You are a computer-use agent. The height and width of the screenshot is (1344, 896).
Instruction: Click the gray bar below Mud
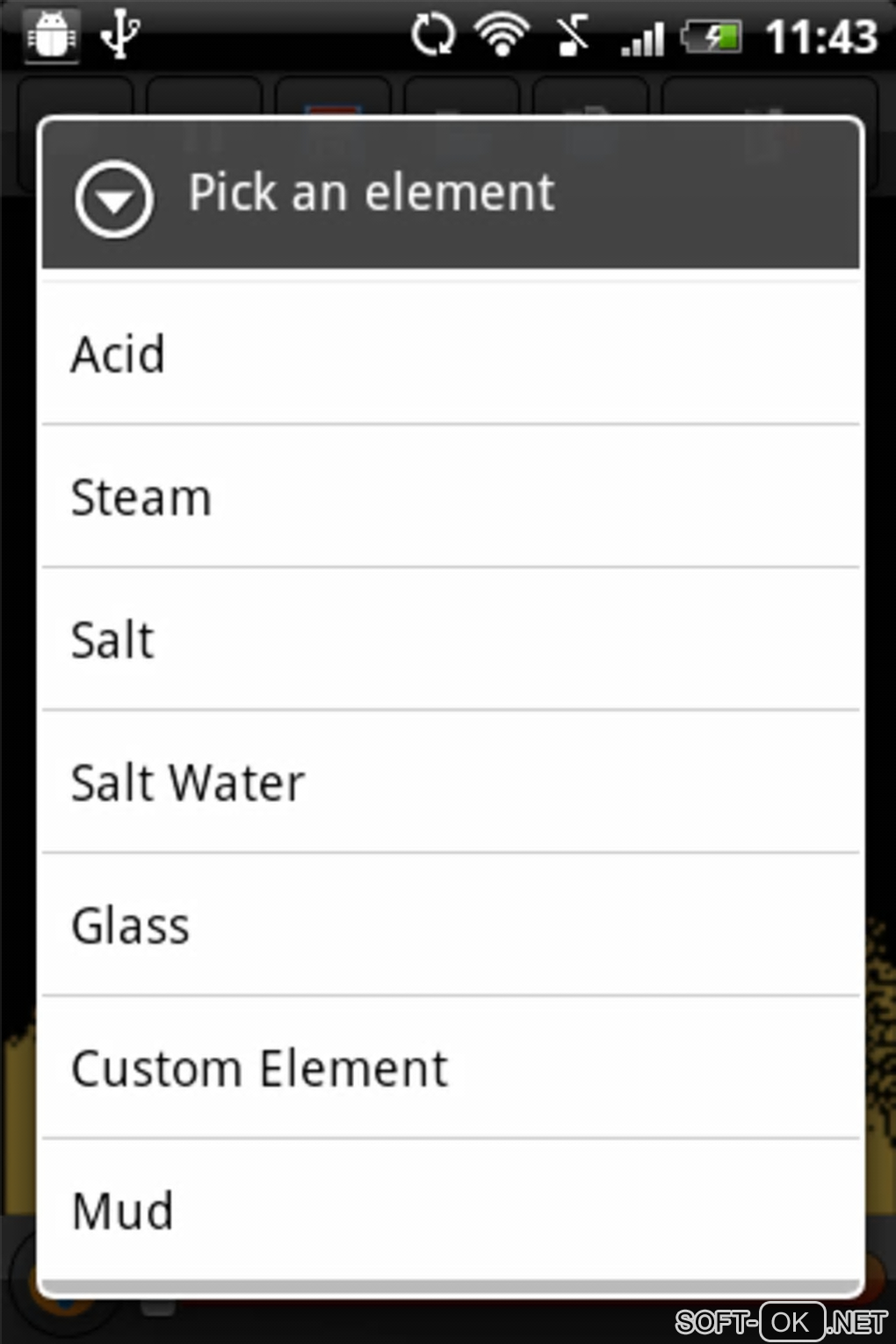[450, 1288]
